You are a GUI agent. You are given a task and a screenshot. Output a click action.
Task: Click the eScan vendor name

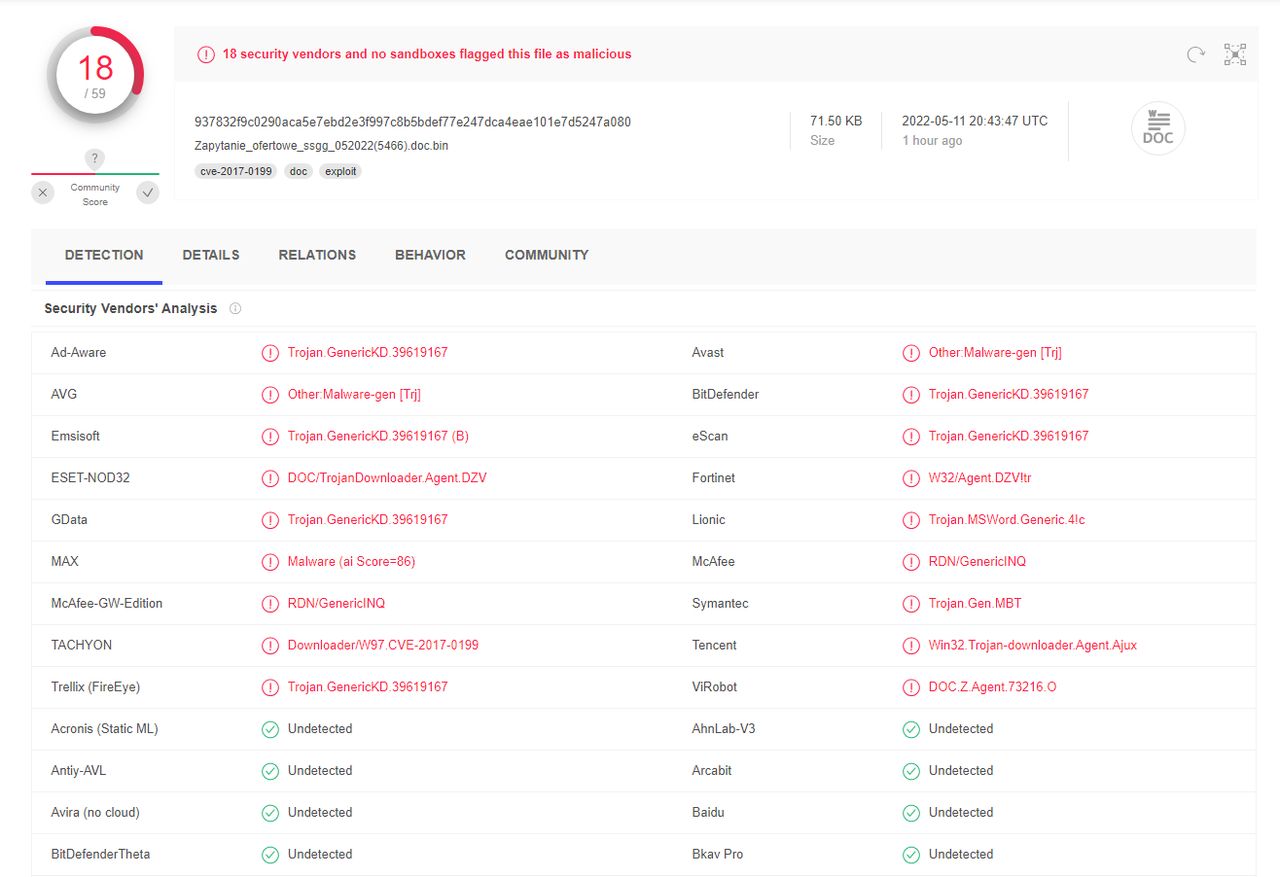coord(710,436)
